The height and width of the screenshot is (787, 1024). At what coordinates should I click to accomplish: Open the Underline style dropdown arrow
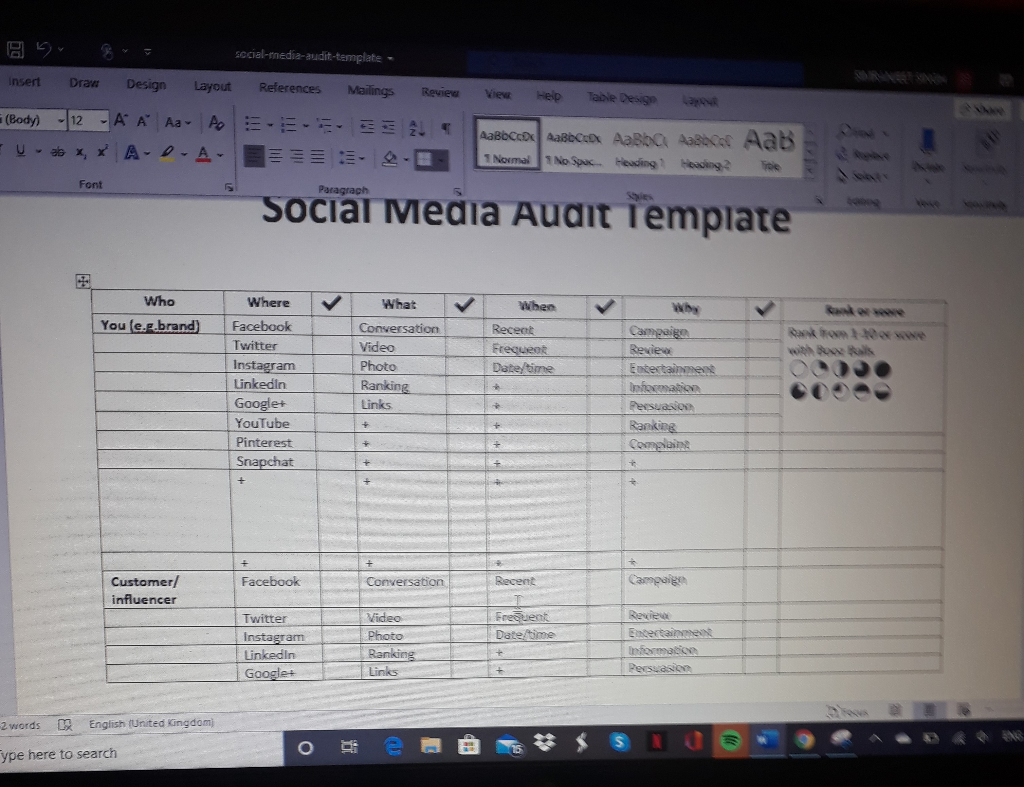point(39,152)
